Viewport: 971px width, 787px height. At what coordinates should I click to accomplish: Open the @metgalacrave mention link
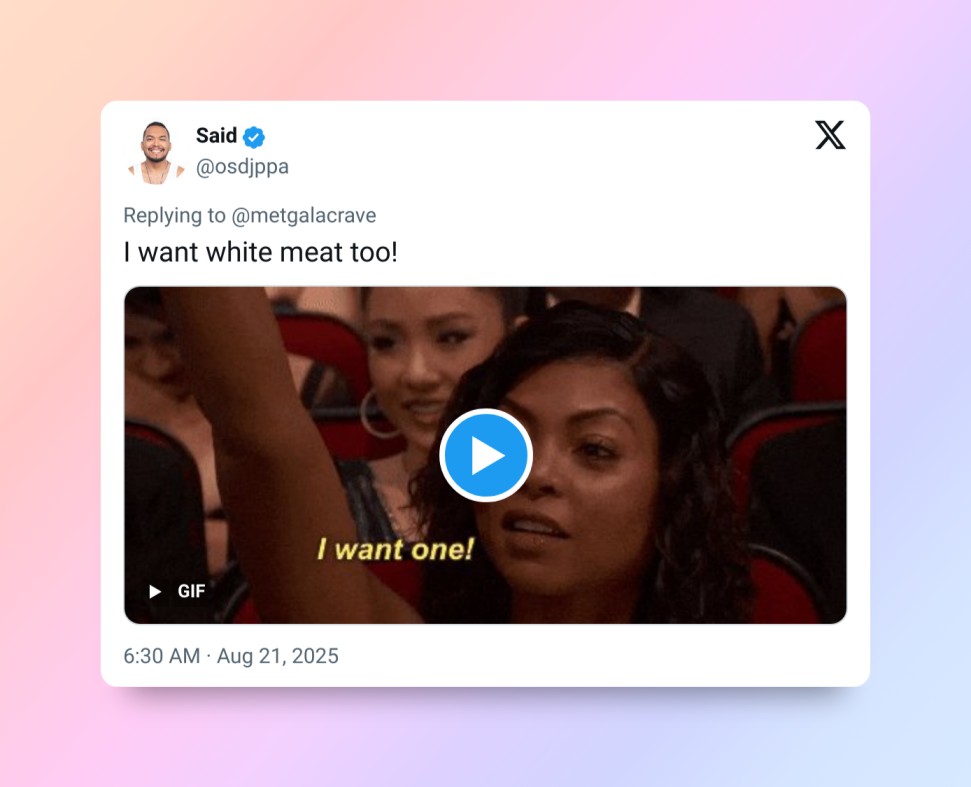[x=303, y=215]
